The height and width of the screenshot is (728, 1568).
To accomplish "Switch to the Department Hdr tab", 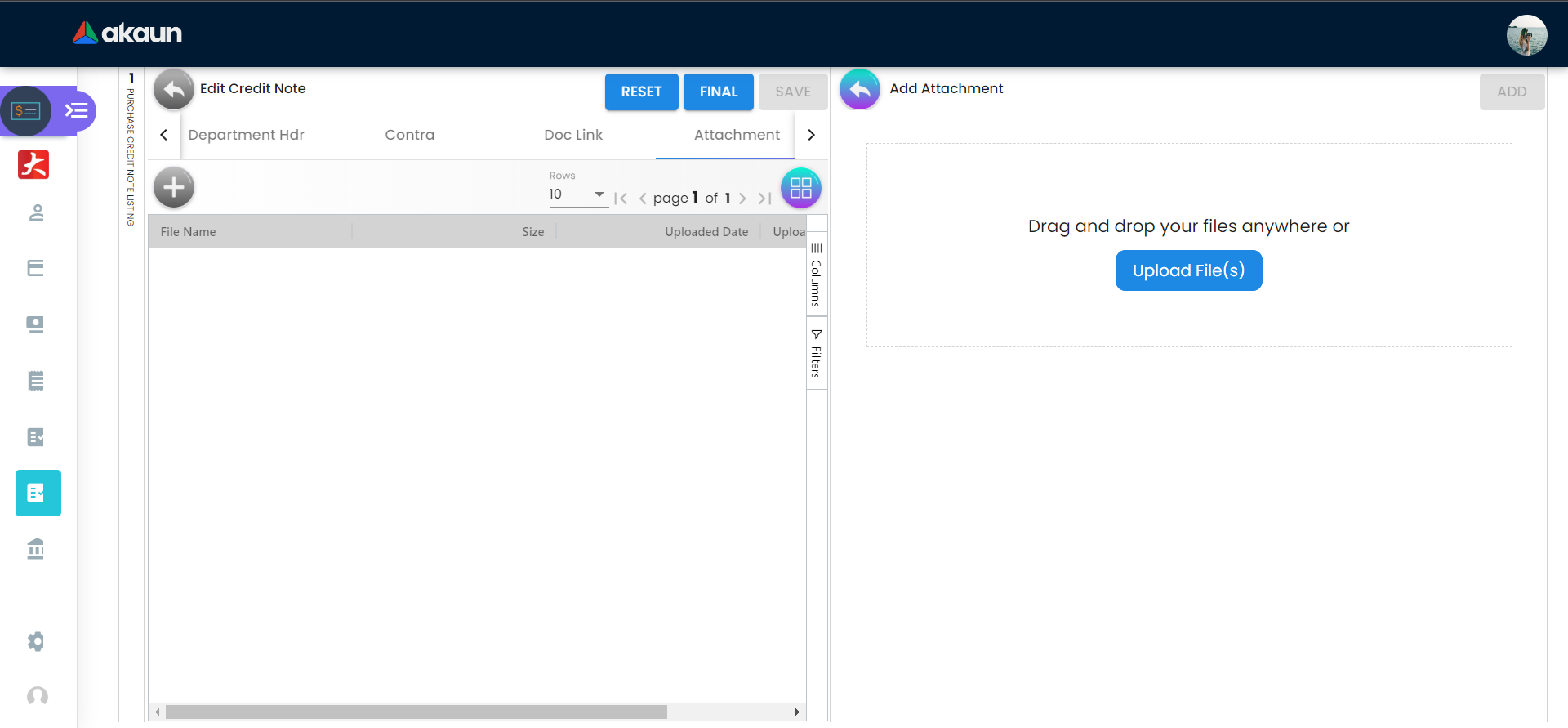I will point(247,135).
